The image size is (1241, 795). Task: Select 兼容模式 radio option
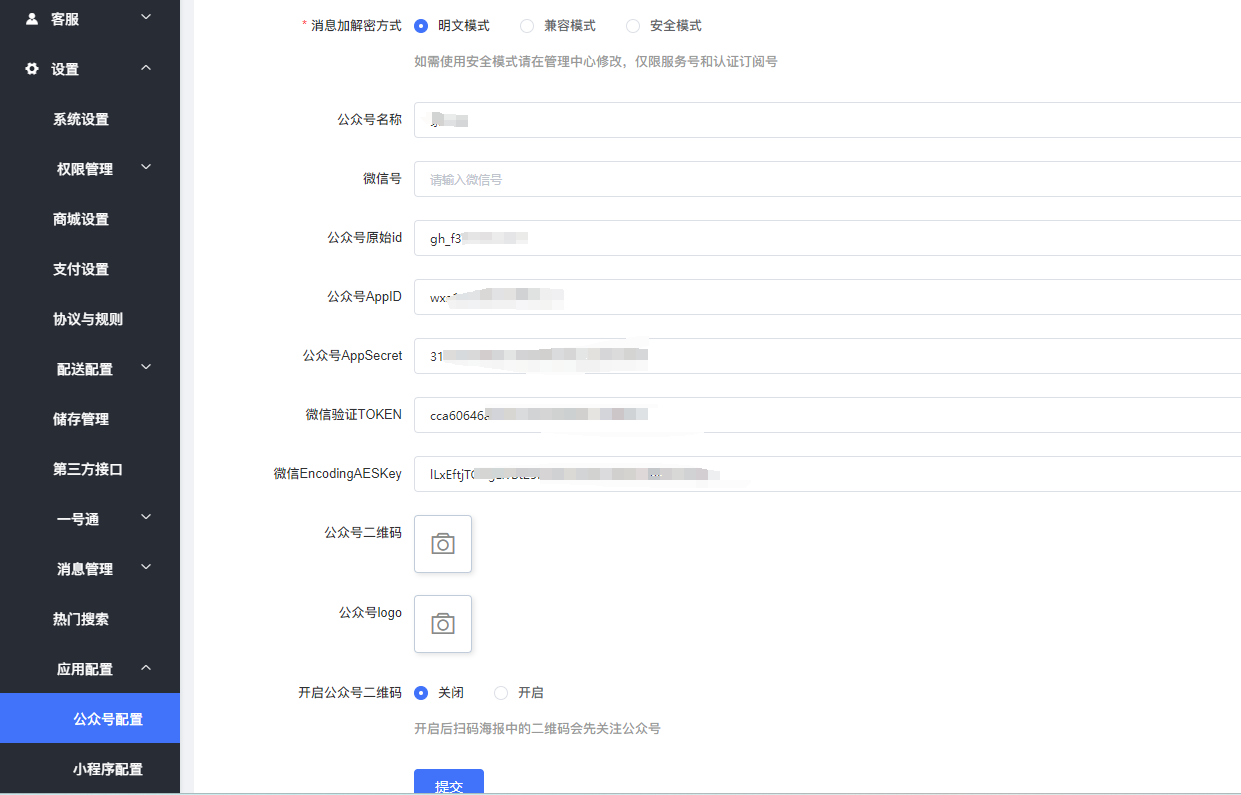[x=527, y=26]
